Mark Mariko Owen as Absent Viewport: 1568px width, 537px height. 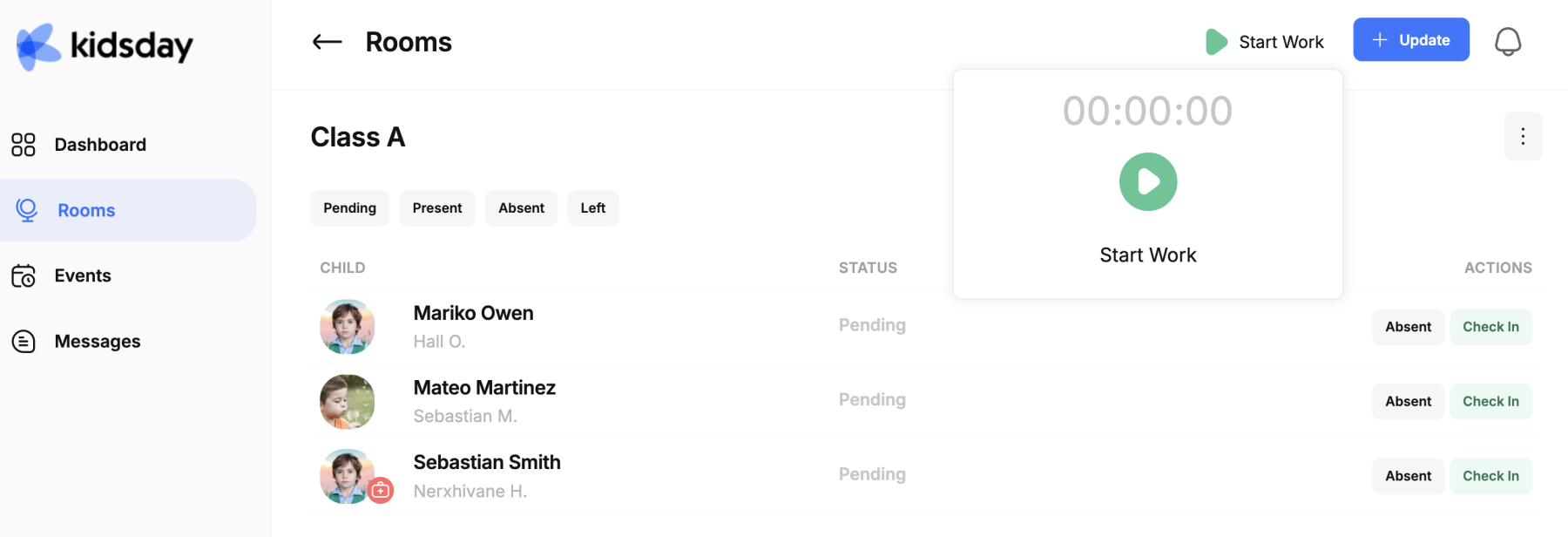coord(1408,327)
